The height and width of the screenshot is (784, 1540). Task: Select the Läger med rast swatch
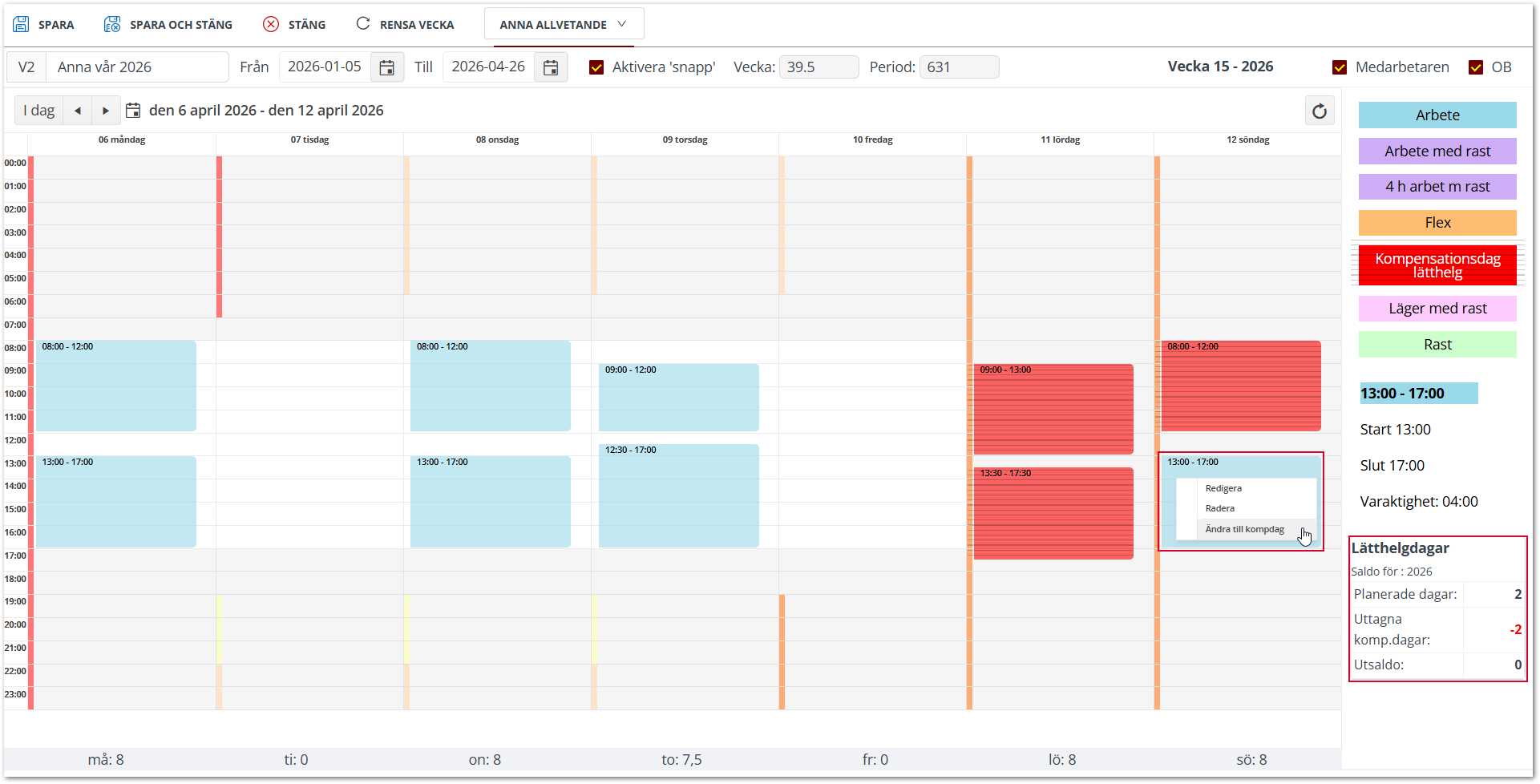pyautogui.click(x=1437, y=309)
